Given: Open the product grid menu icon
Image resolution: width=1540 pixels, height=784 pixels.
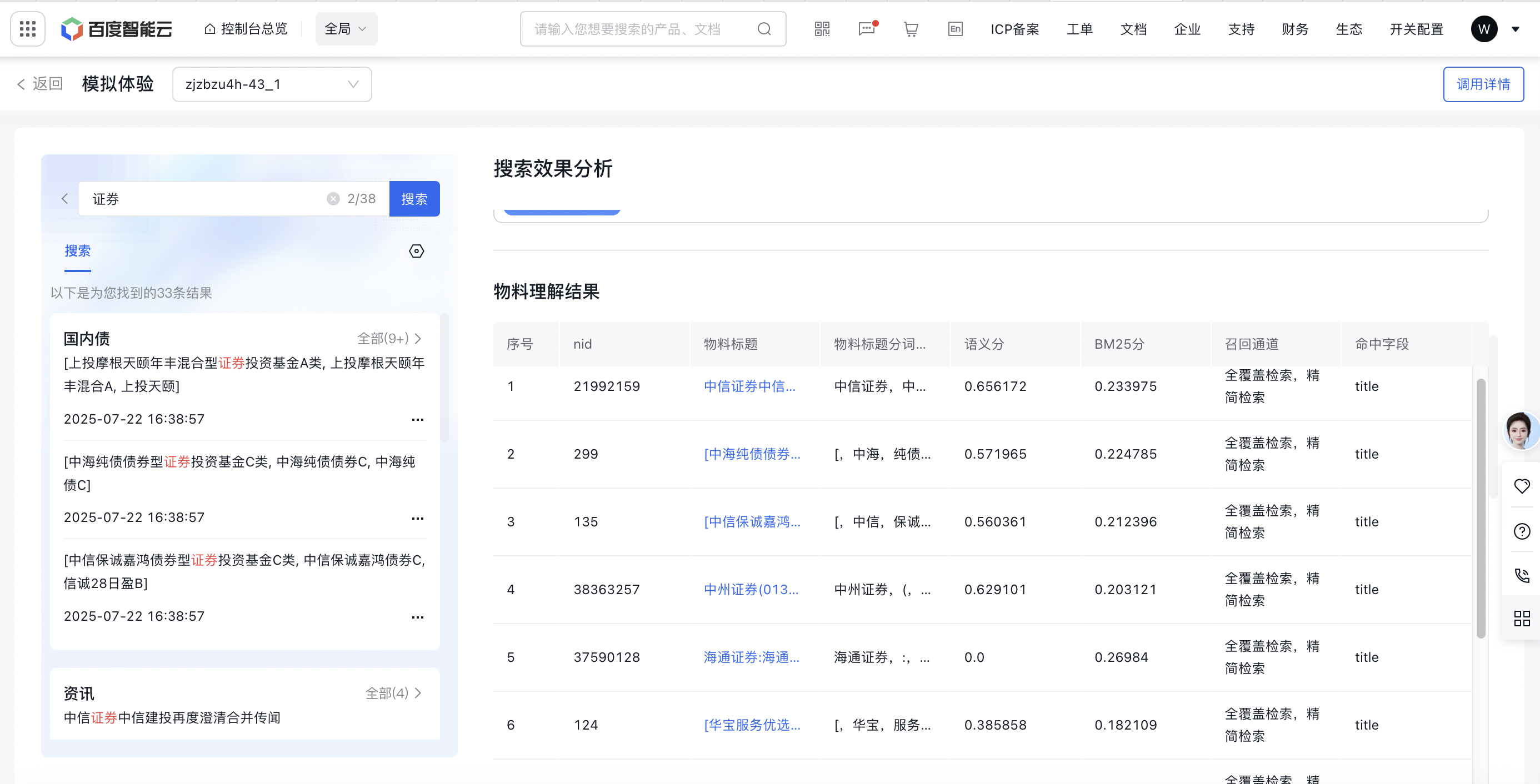Looking at the screenshot, I should pyautogui.click(x=28, y=29).
